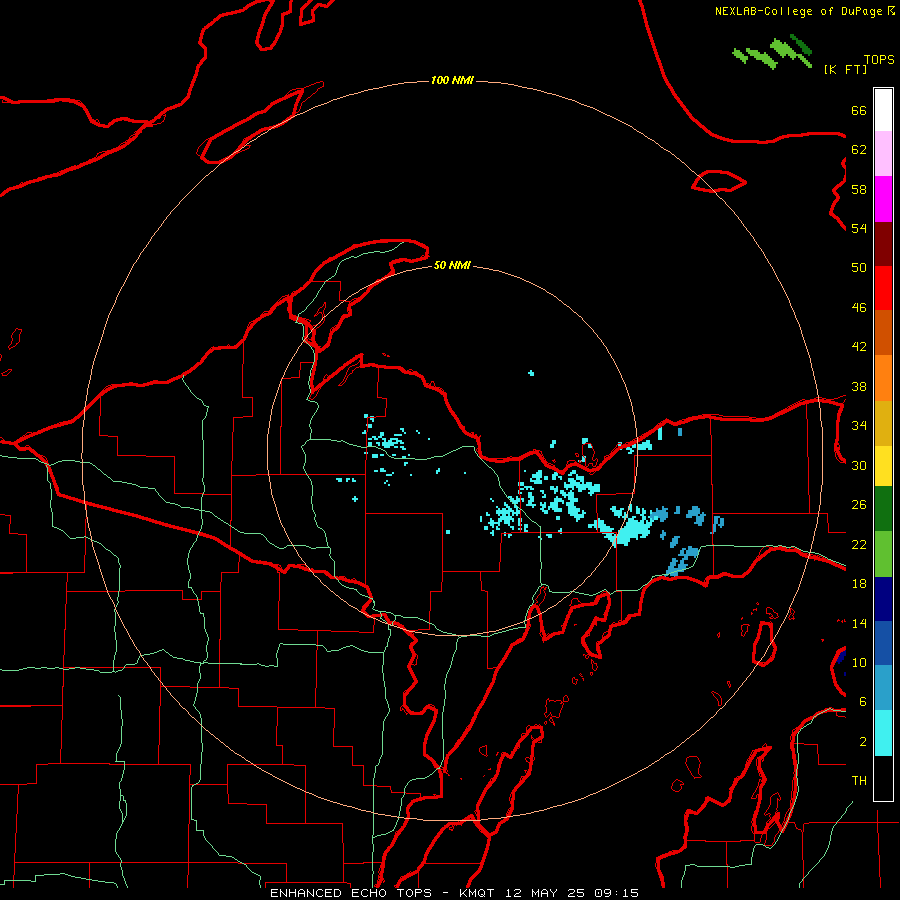
Task: Click the legend value "46"
Action: point(859,308)
